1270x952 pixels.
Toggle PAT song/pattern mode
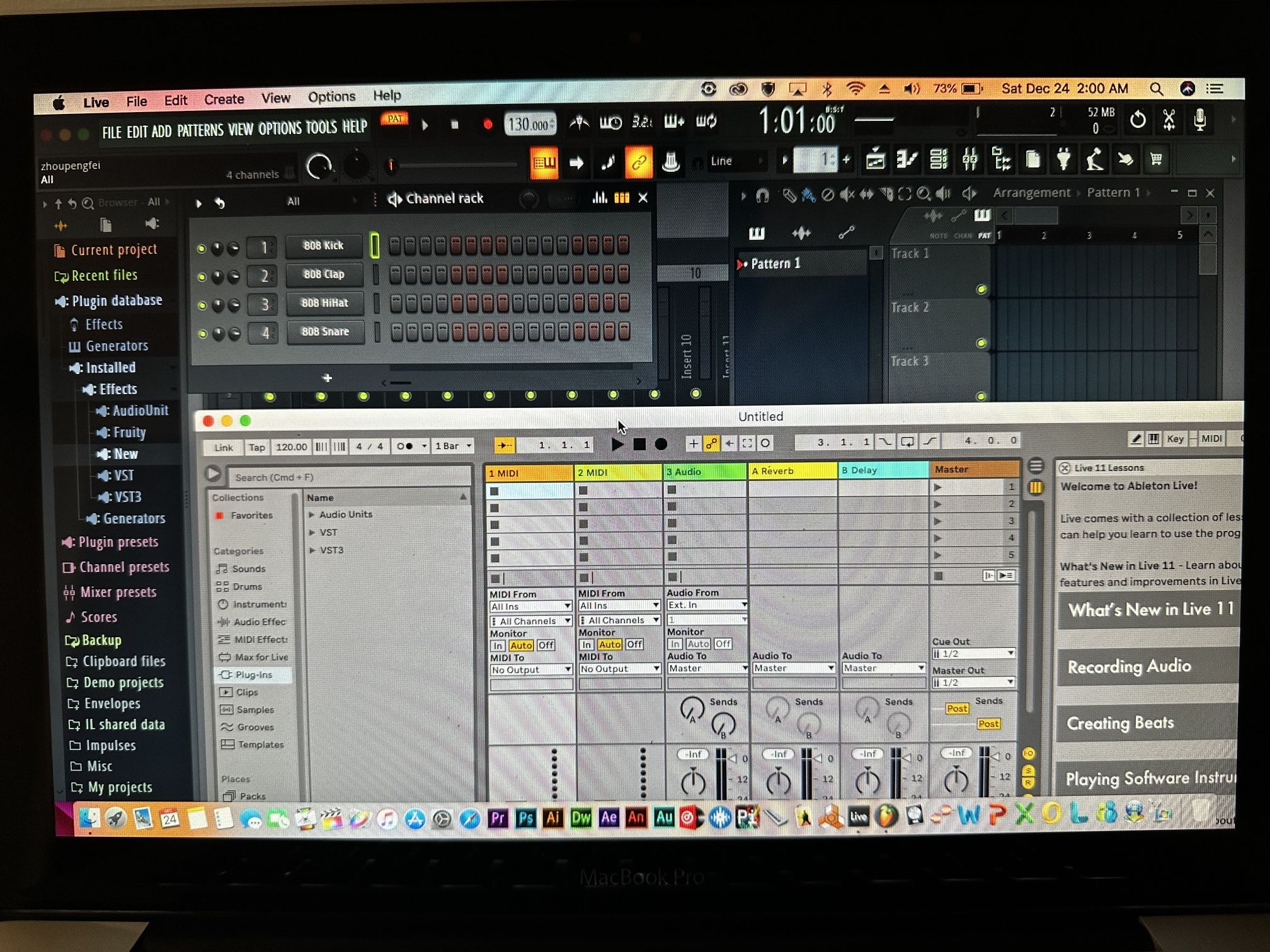click(394, 118)
